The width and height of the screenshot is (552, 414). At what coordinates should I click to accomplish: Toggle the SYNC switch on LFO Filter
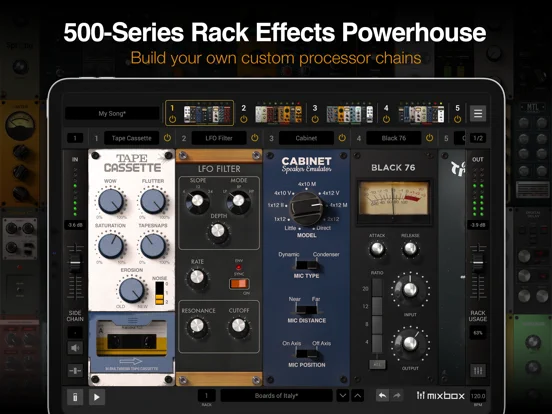pyautogui.click(x=239, y=284)
